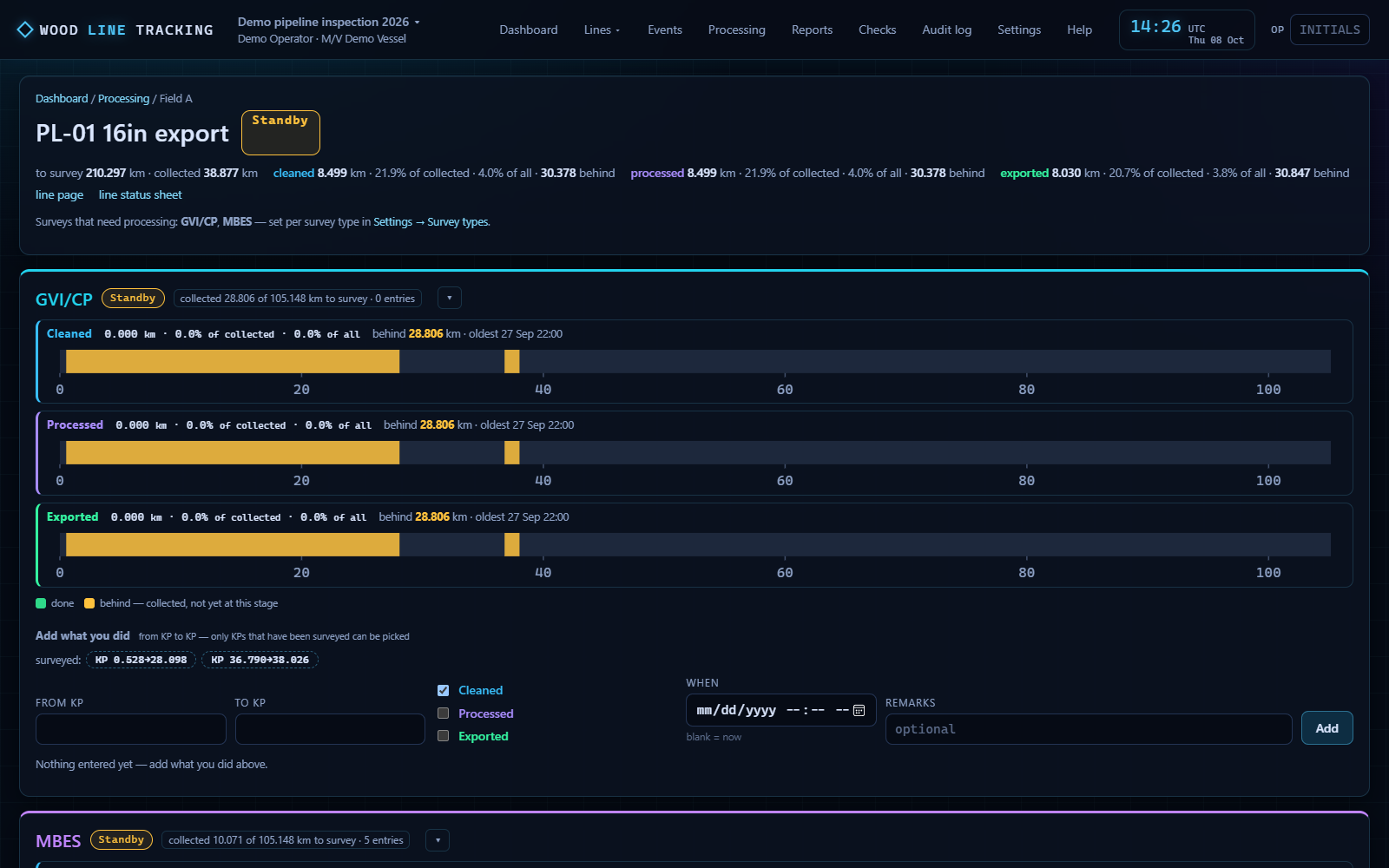Click the 'collected 28.806 of 105.148 km' summary chip
This screenshot has height=868, width=1389.
point(298,298)
